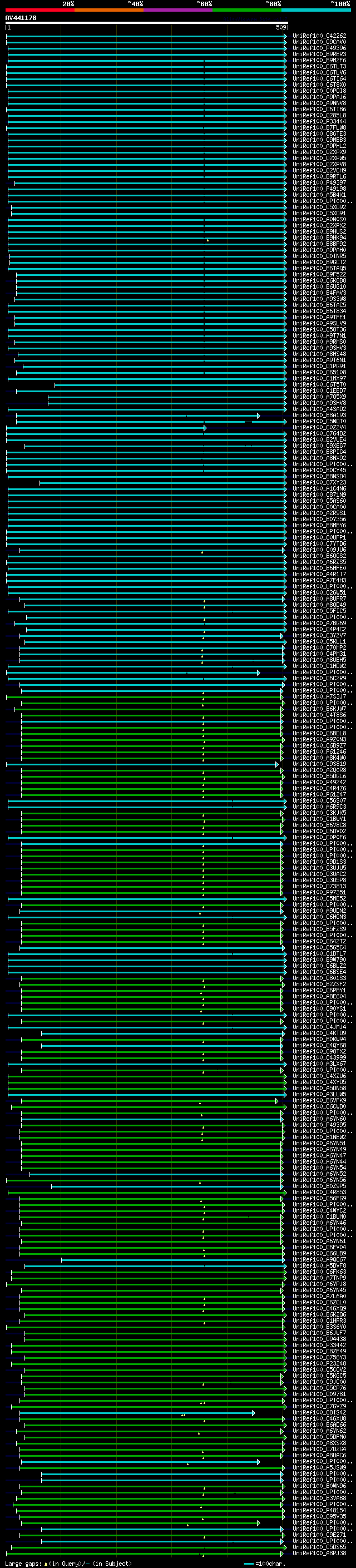The width and height of the screenshot is (356, 1568).
Task: Open hit UniRef100_Q42262
Action: 319,36
